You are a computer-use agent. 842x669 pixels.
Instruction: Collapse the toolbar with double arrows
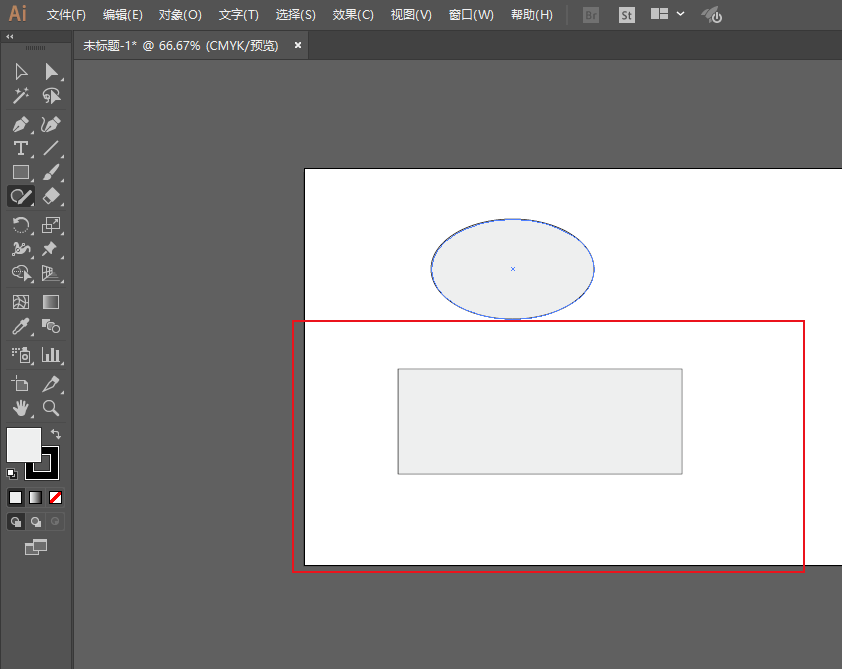(12, 37)
